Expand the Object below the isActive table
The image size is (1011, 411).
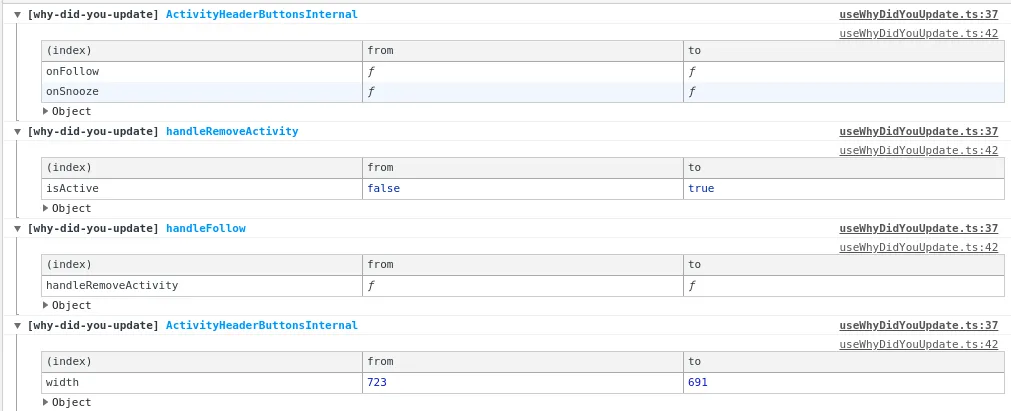pos(46,209)
